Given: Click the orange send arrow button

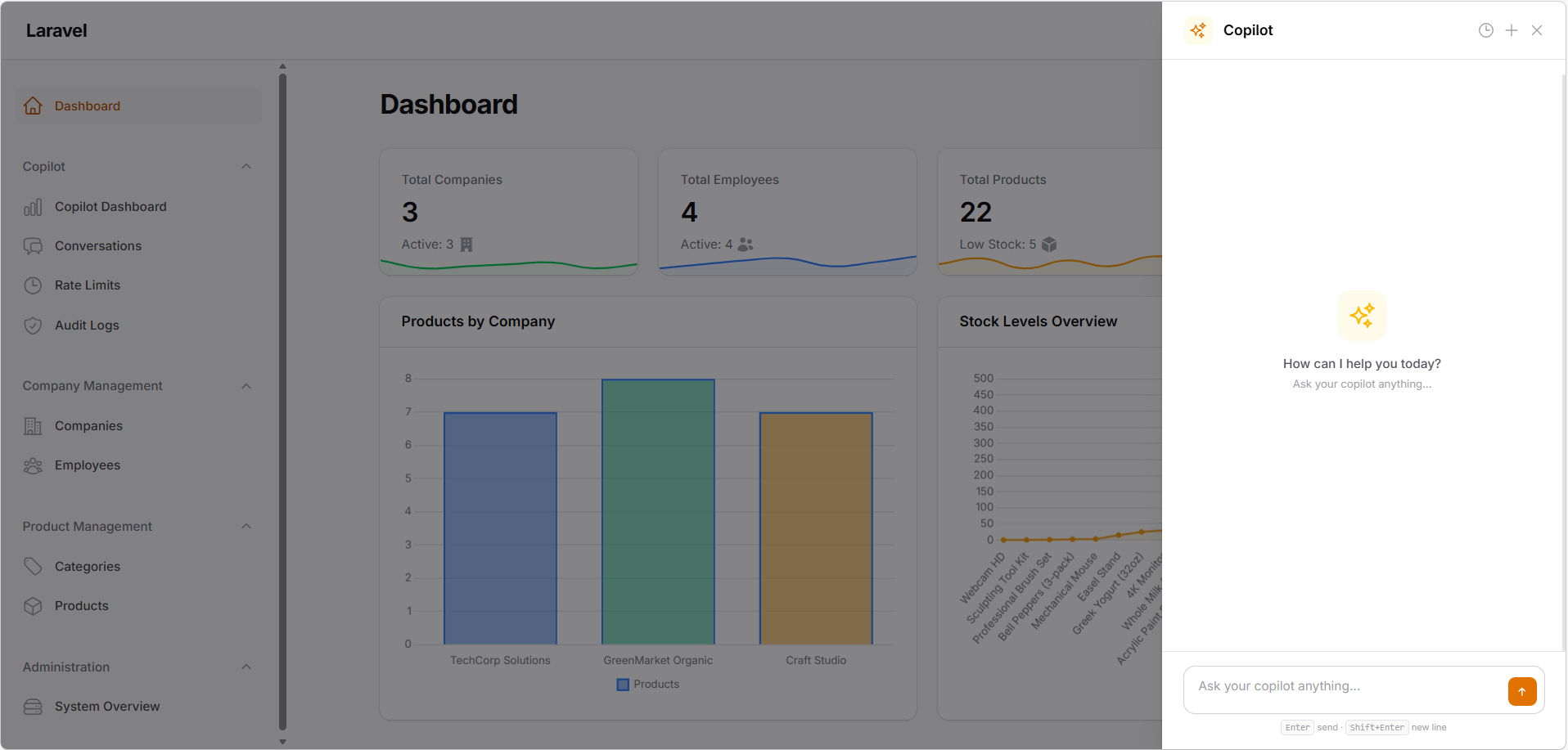Looking at the screenshot, I should click(1521, 691).
